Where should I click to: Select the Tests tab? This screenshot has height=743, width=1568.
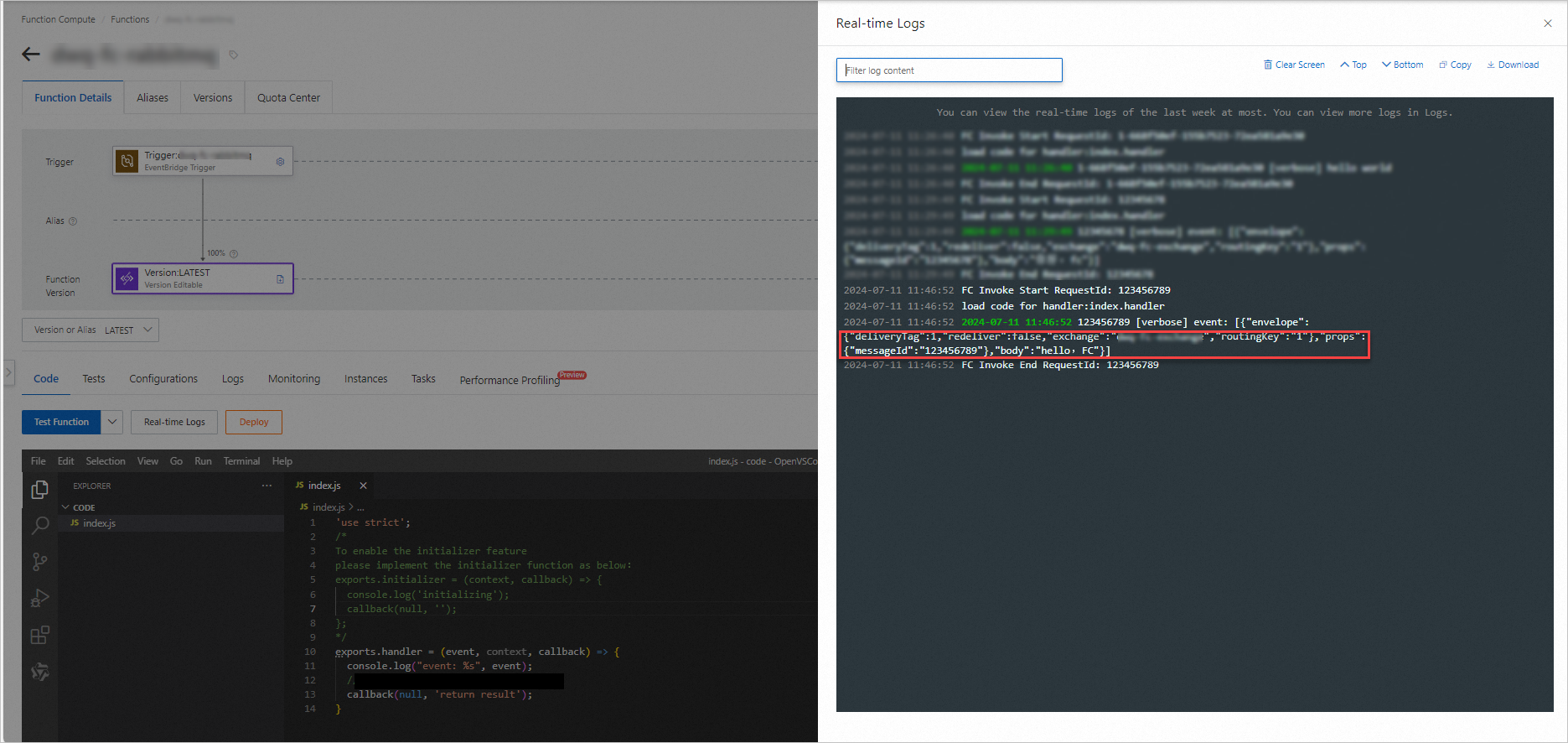(94, 379)
